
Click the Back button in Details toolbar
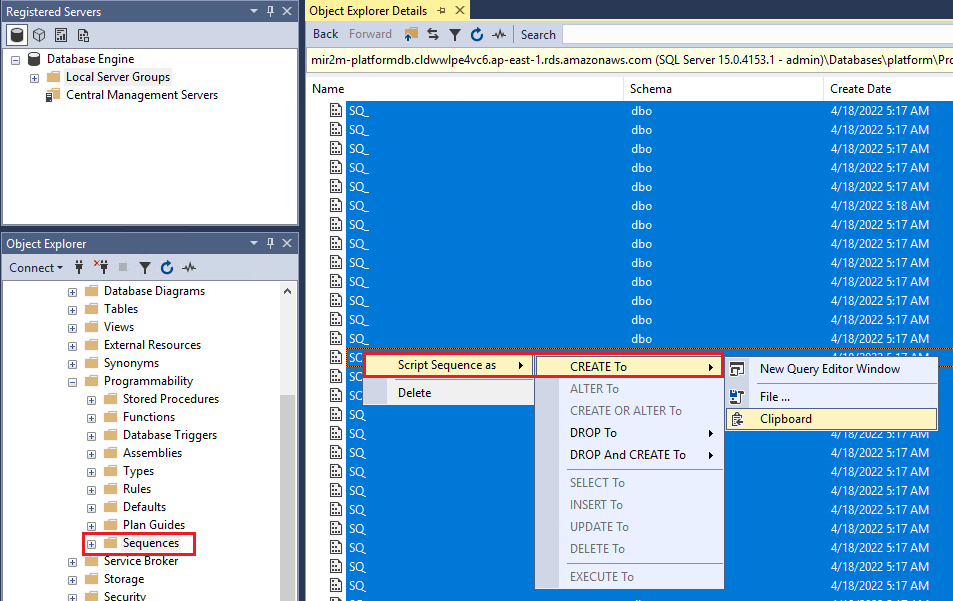click(326, 34)
